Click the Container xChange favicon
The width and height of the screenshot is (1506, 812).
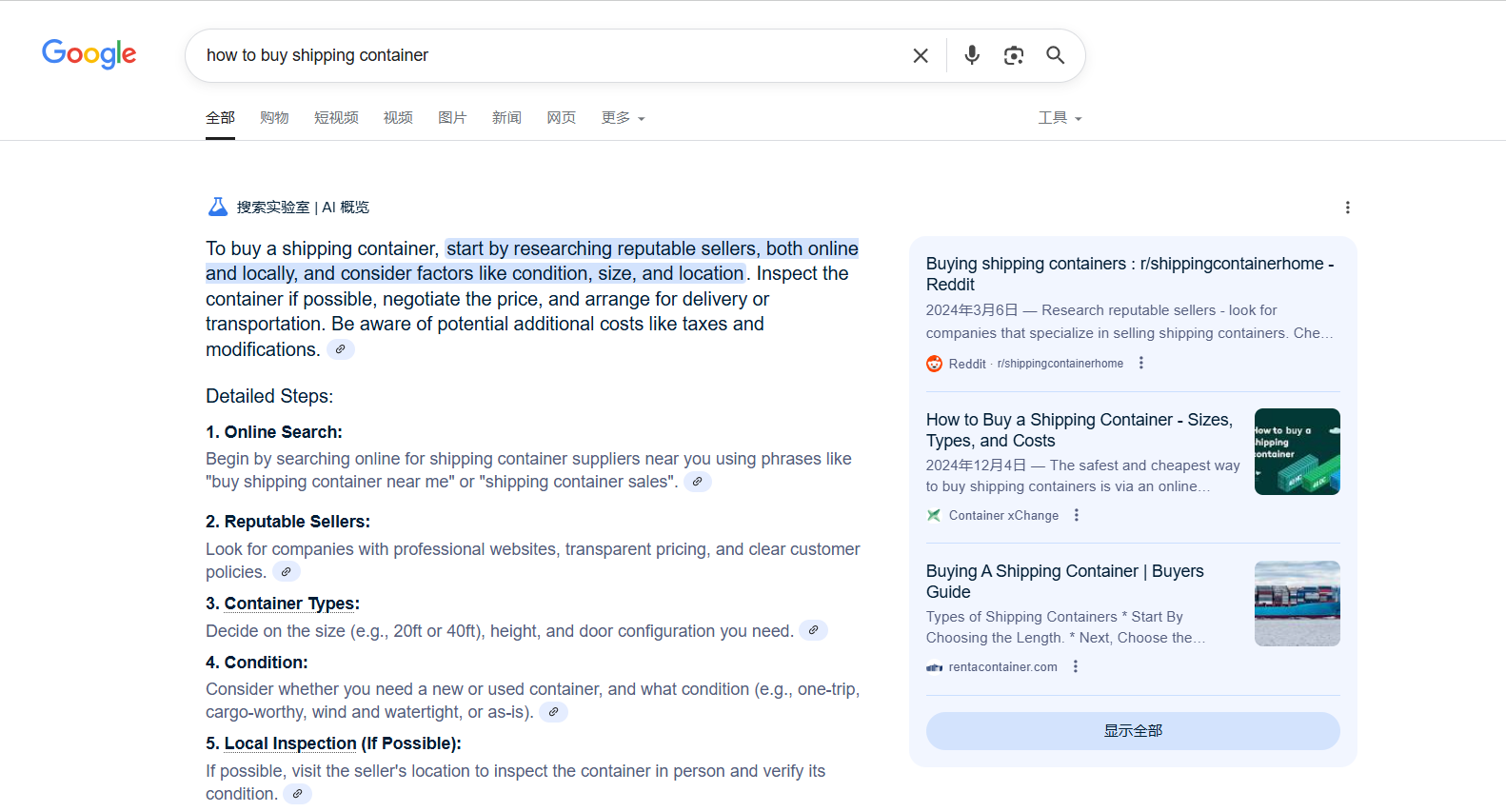[x=934, y=515]
